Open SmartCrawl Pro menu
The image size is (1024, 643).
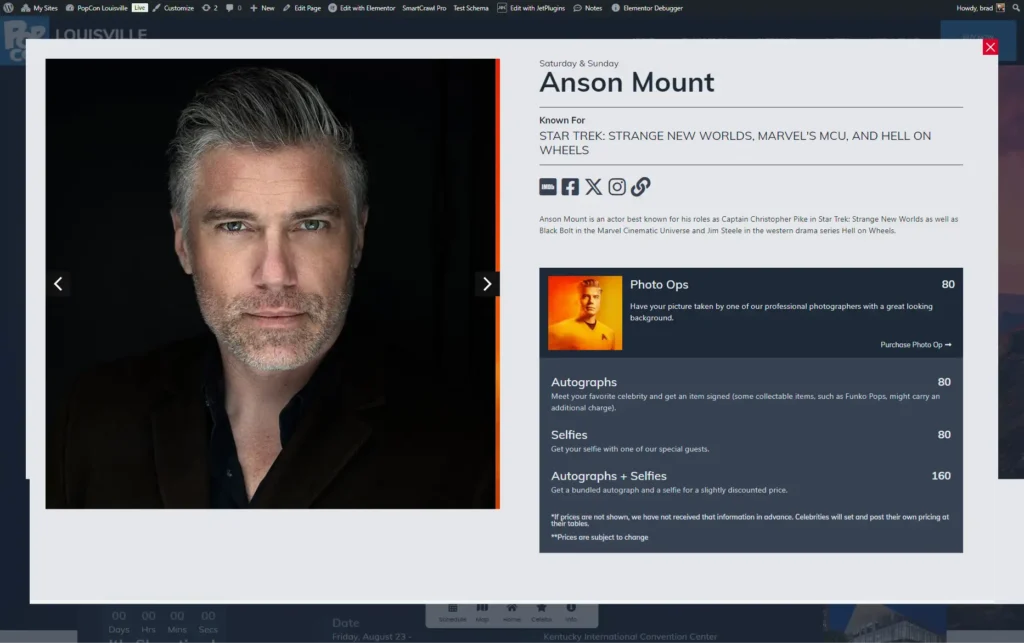tap(424, 8)
